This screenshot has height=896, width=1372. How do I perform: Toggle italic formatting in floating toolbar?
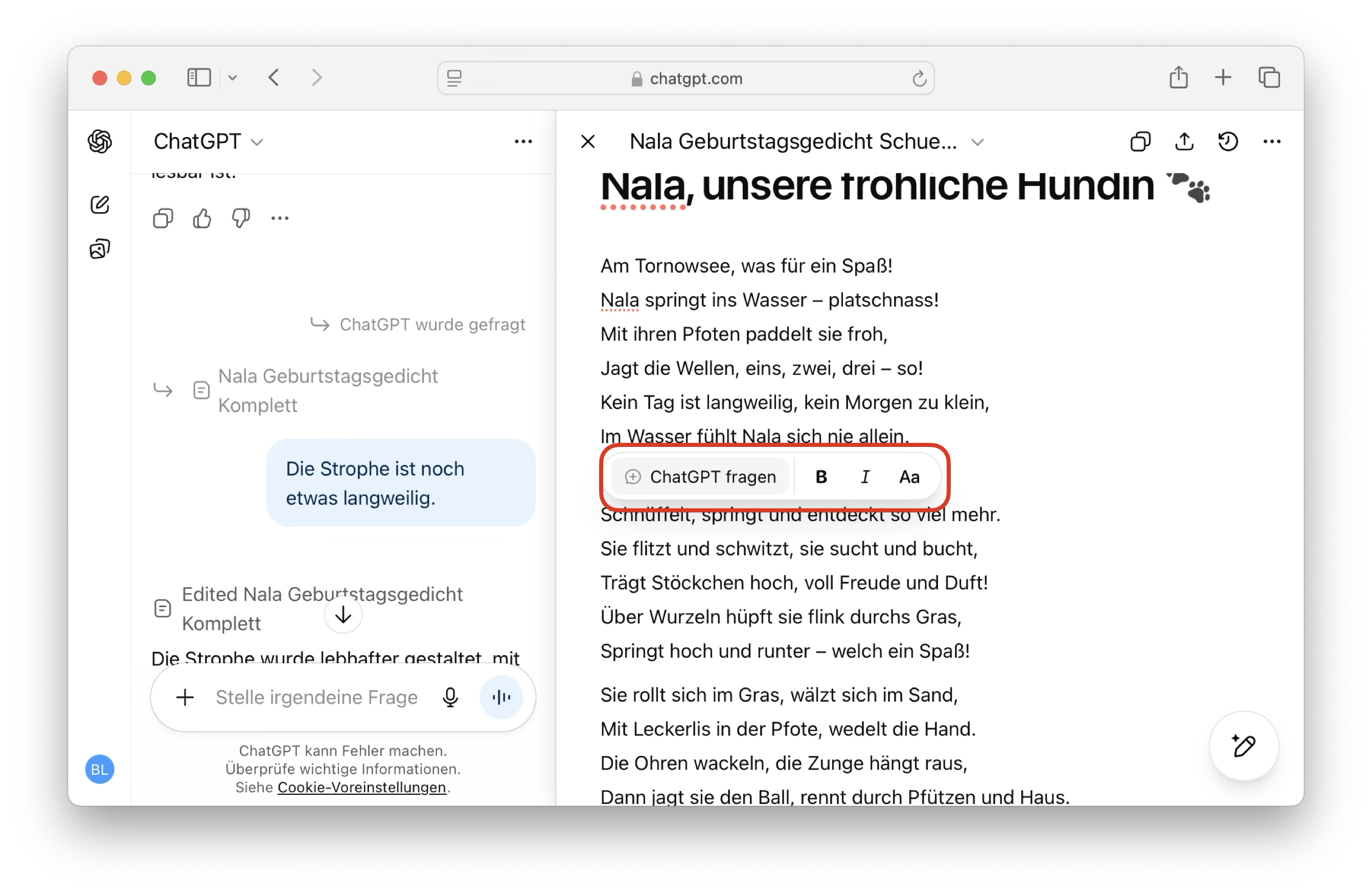click(x=865, y=477)
